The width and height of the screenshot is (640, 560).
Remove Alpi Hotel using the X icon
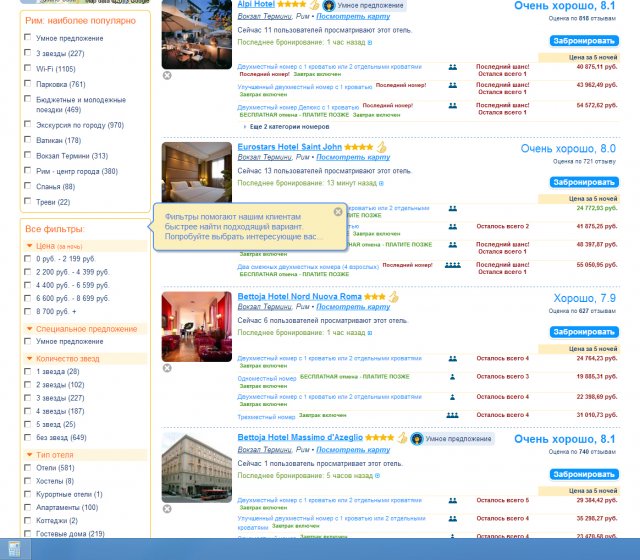coord(167,75)
